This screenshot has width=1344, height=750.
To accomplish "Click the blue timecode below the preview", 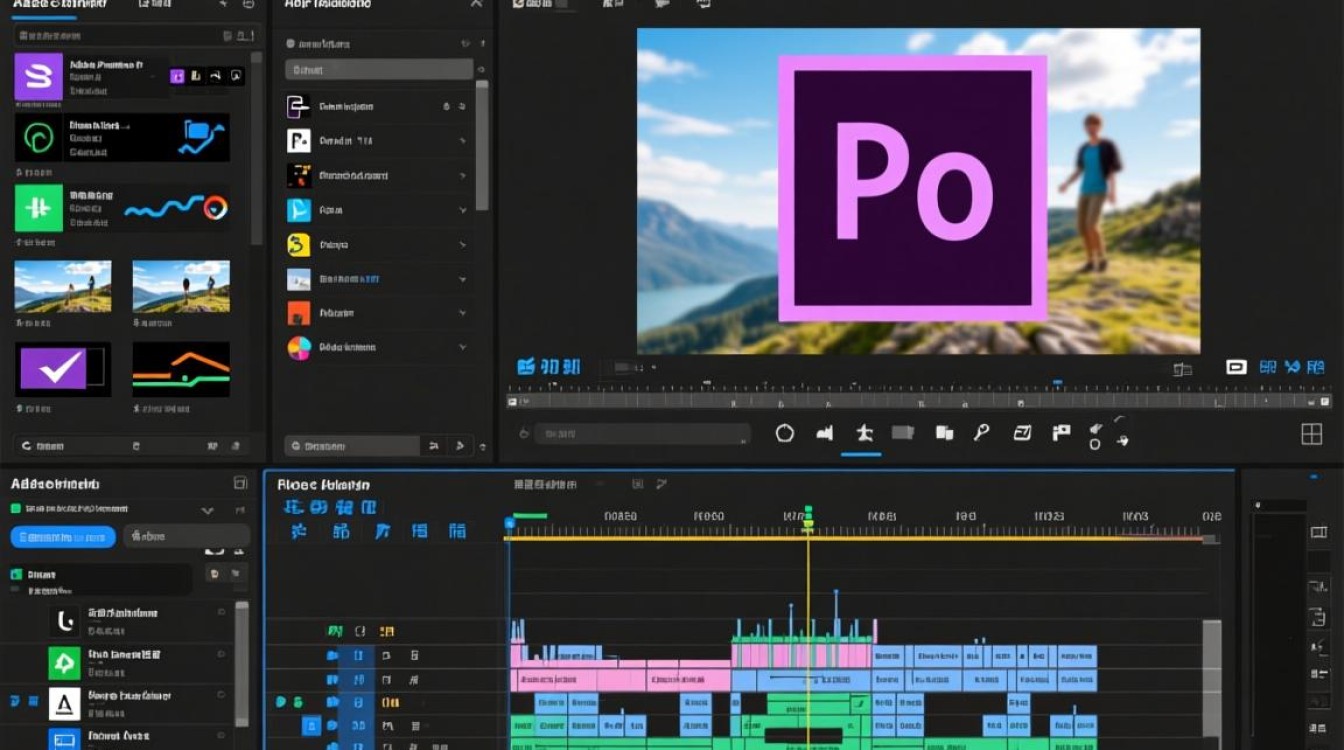I will pyautogui.click(x=549, y=367).
